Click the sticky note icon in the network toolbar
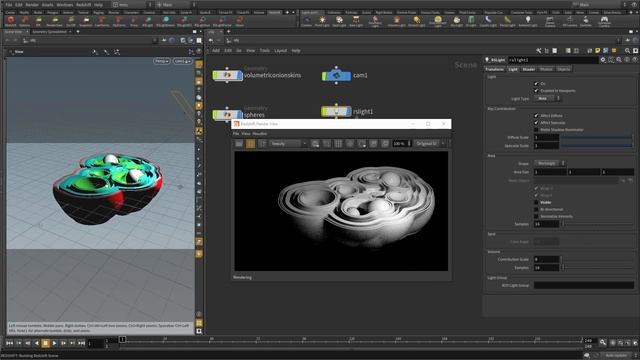Image resolution: width=640 pixels, height=360 pixels. coord(598,51)
